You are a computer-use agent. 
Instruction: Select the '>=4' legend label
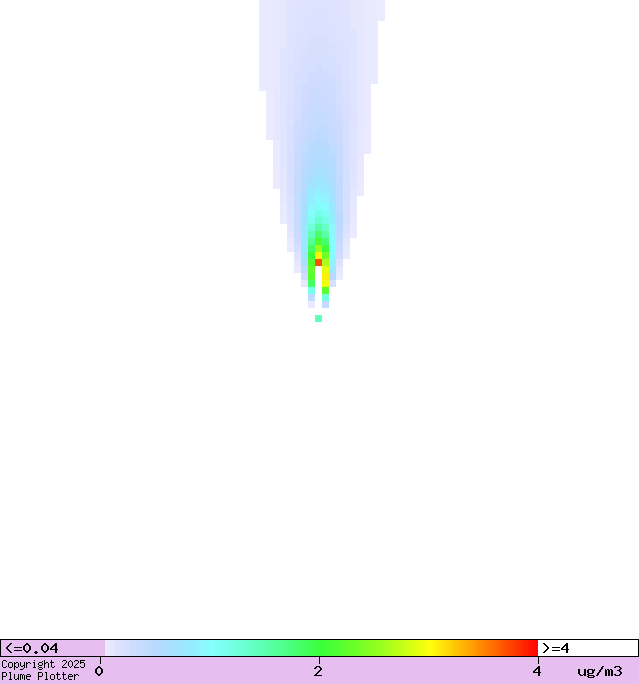point(556,648)
